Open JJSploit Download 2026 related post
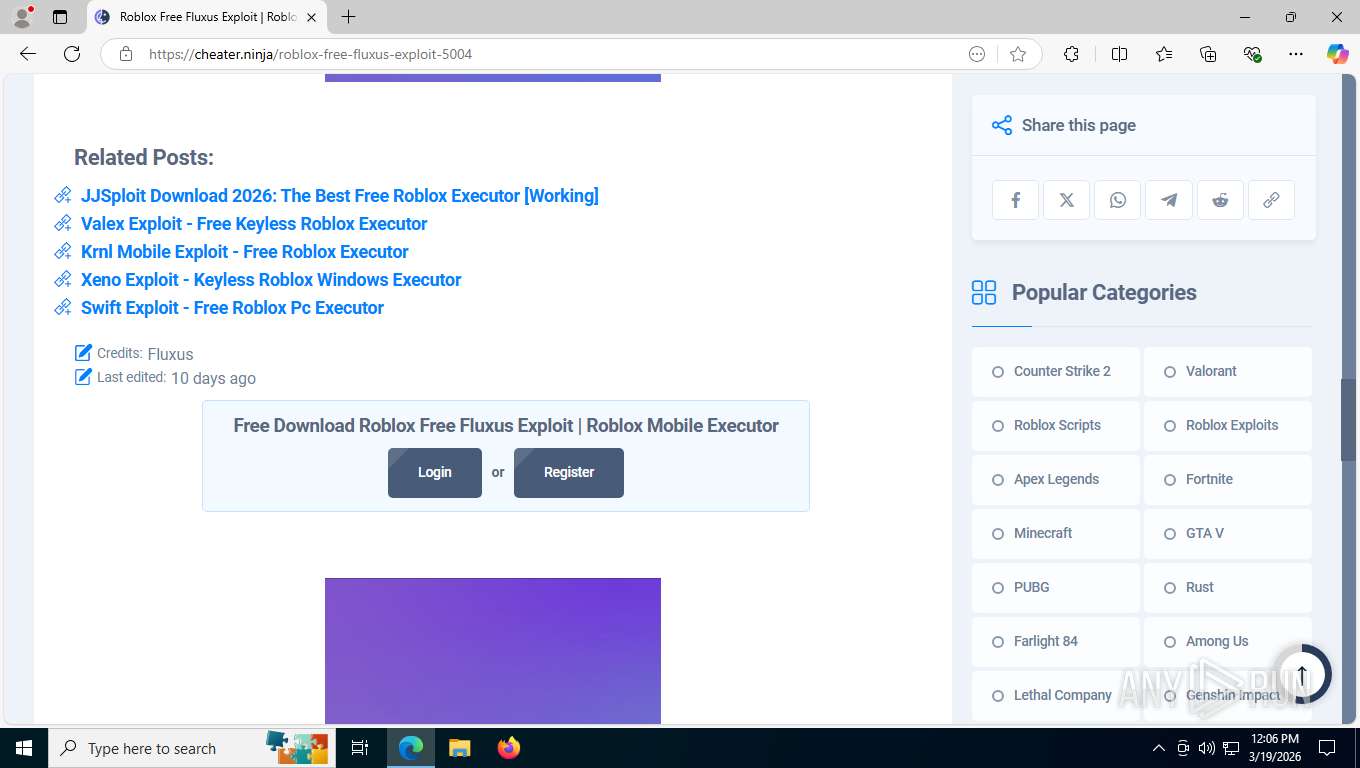This screenshot has width=1360, height=768. [340, 196]
